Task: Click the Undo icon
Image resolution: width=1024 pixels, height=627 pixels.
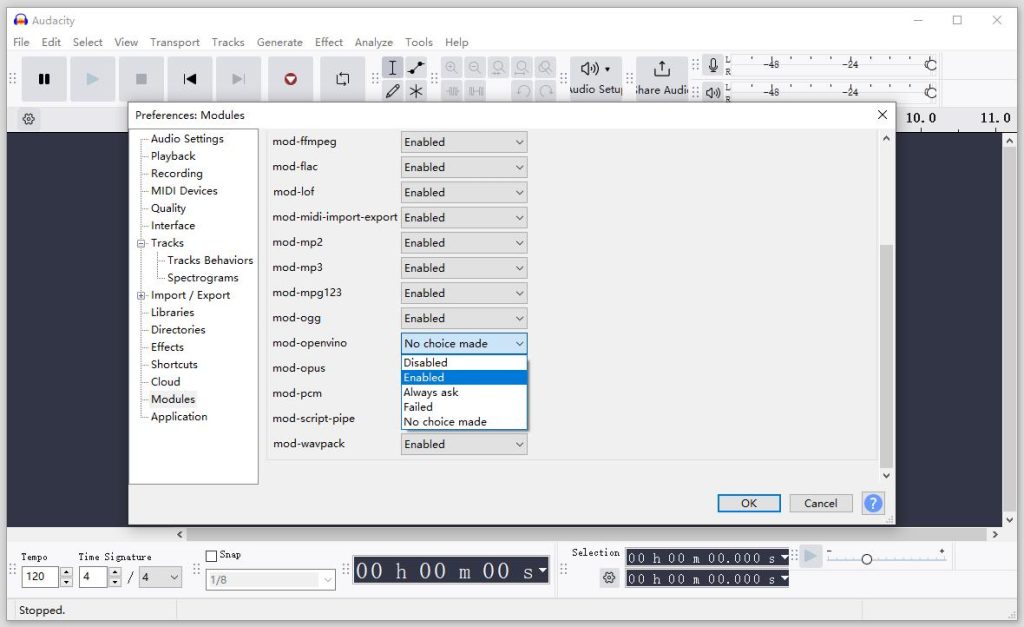Action: [523, 91]
